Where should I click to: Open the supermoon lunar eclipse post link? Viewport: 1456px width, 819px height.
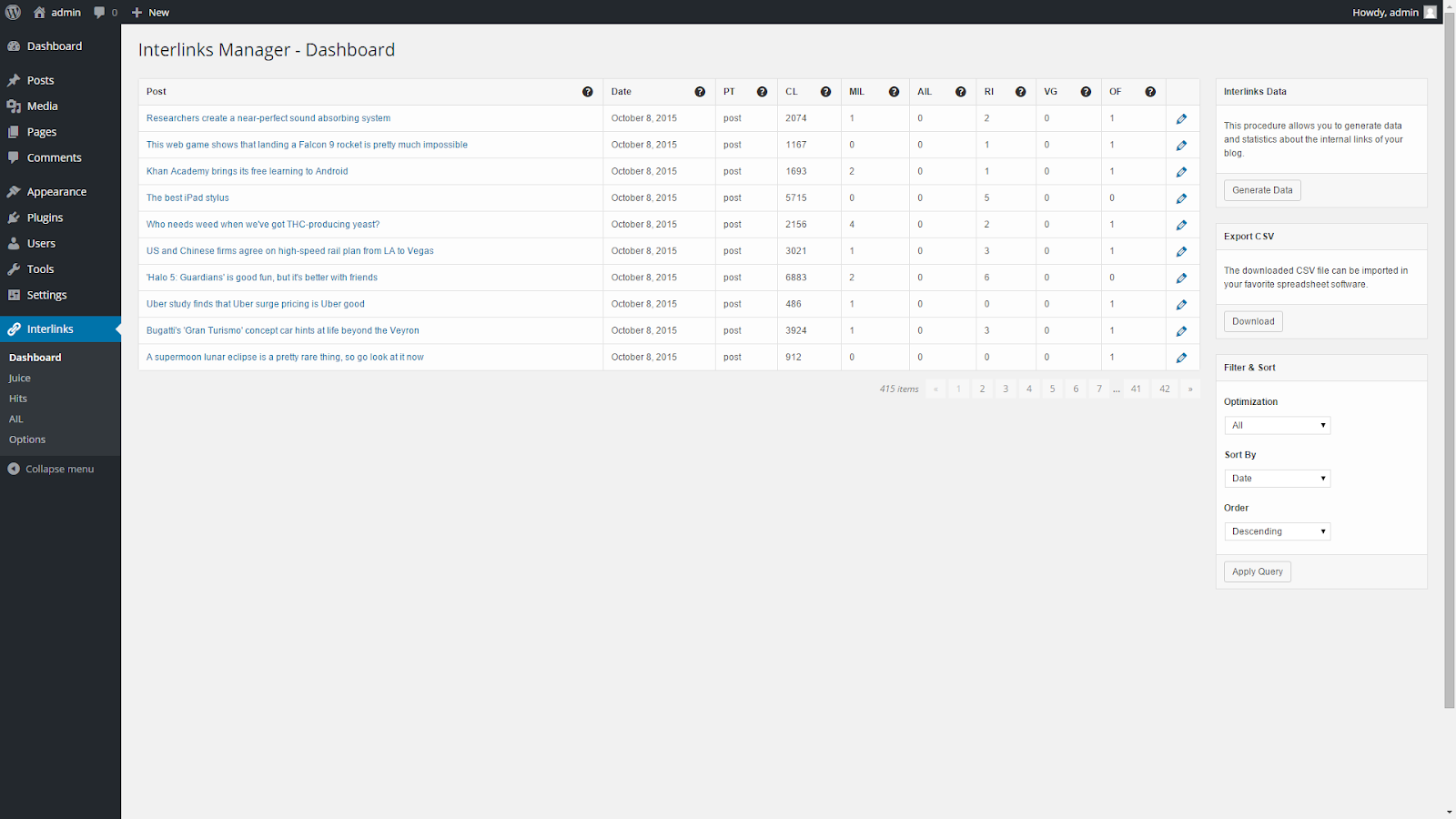point(285,357)
